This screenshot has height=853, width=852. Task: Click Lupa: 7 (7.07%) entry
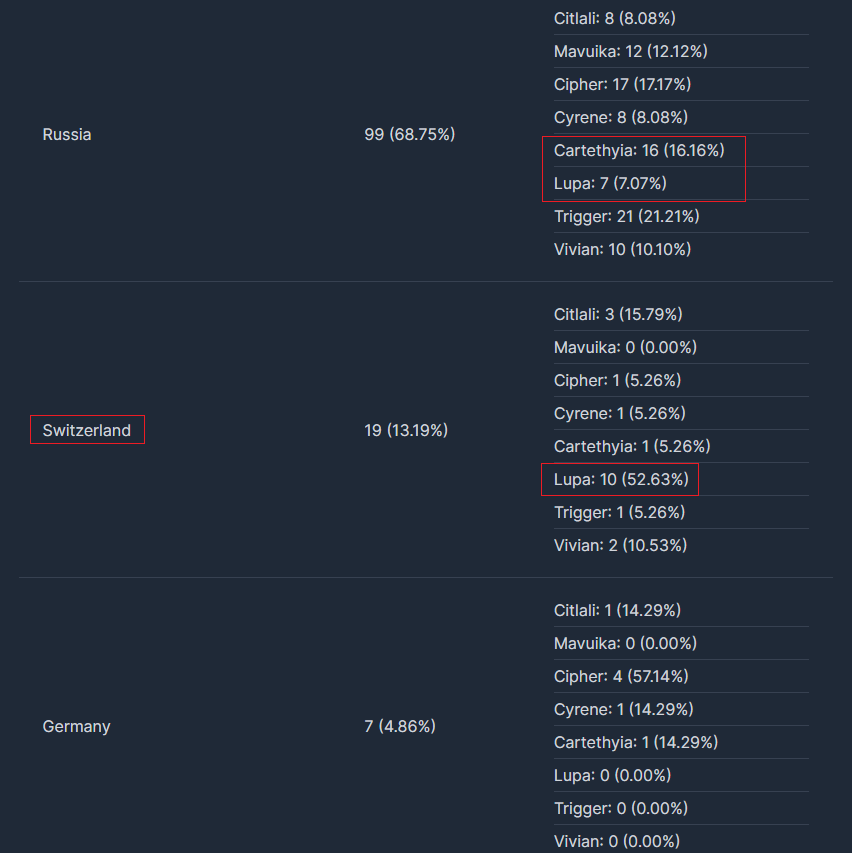[610, 183]
